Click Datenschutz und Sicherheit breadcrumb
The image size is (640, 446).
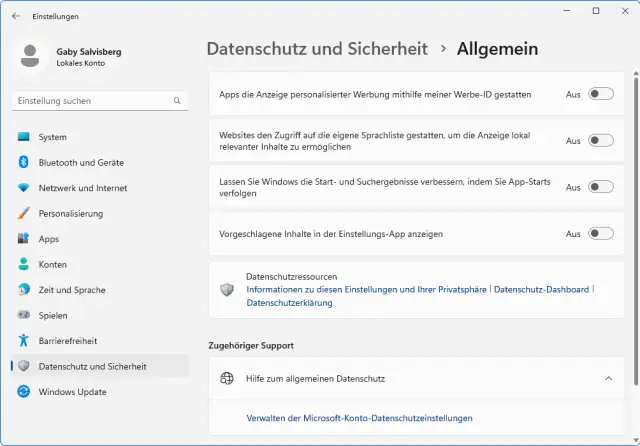coord(316,48)
